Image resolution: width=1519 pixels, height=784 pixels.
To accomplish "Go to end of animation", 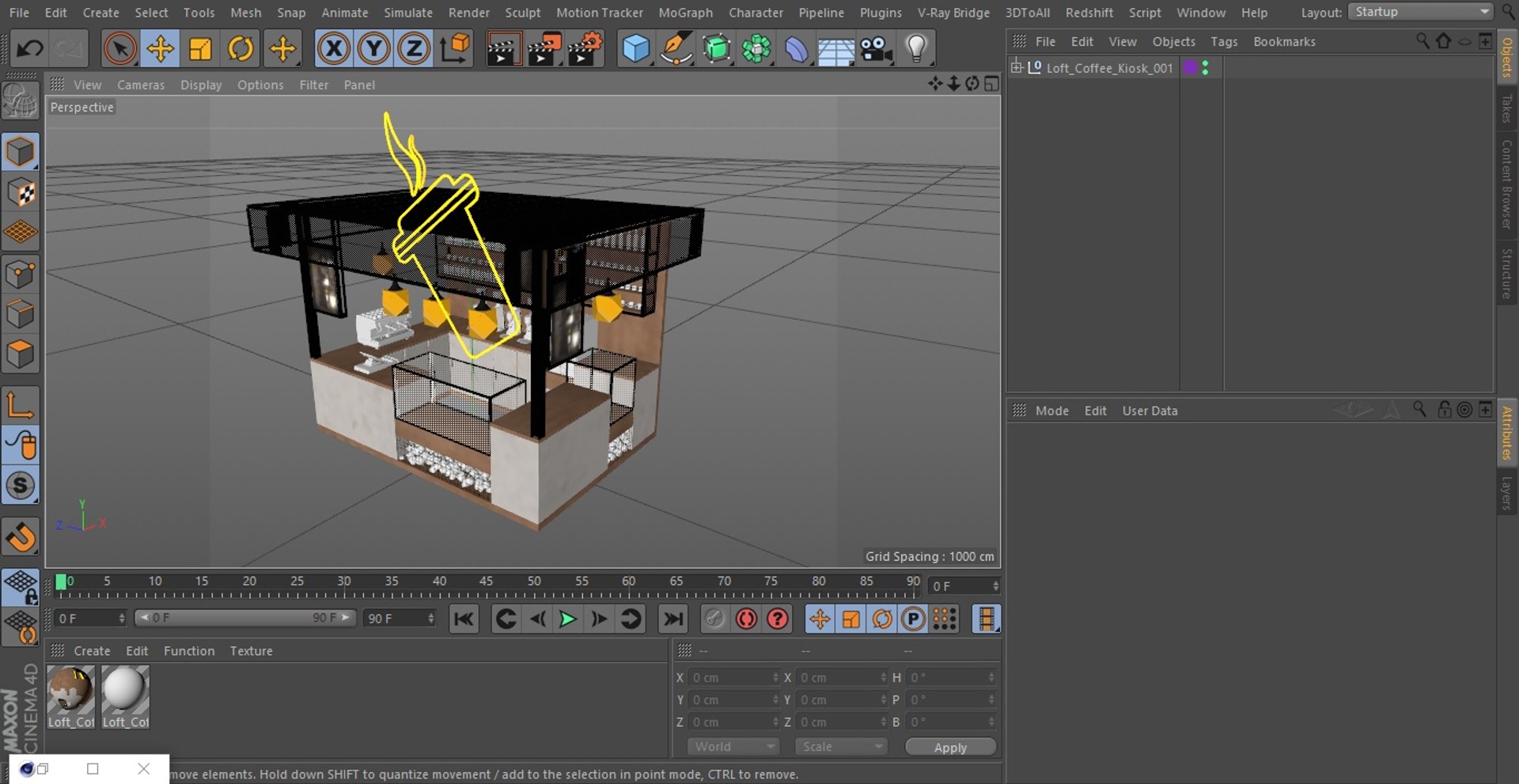I will tap(672, 619).
